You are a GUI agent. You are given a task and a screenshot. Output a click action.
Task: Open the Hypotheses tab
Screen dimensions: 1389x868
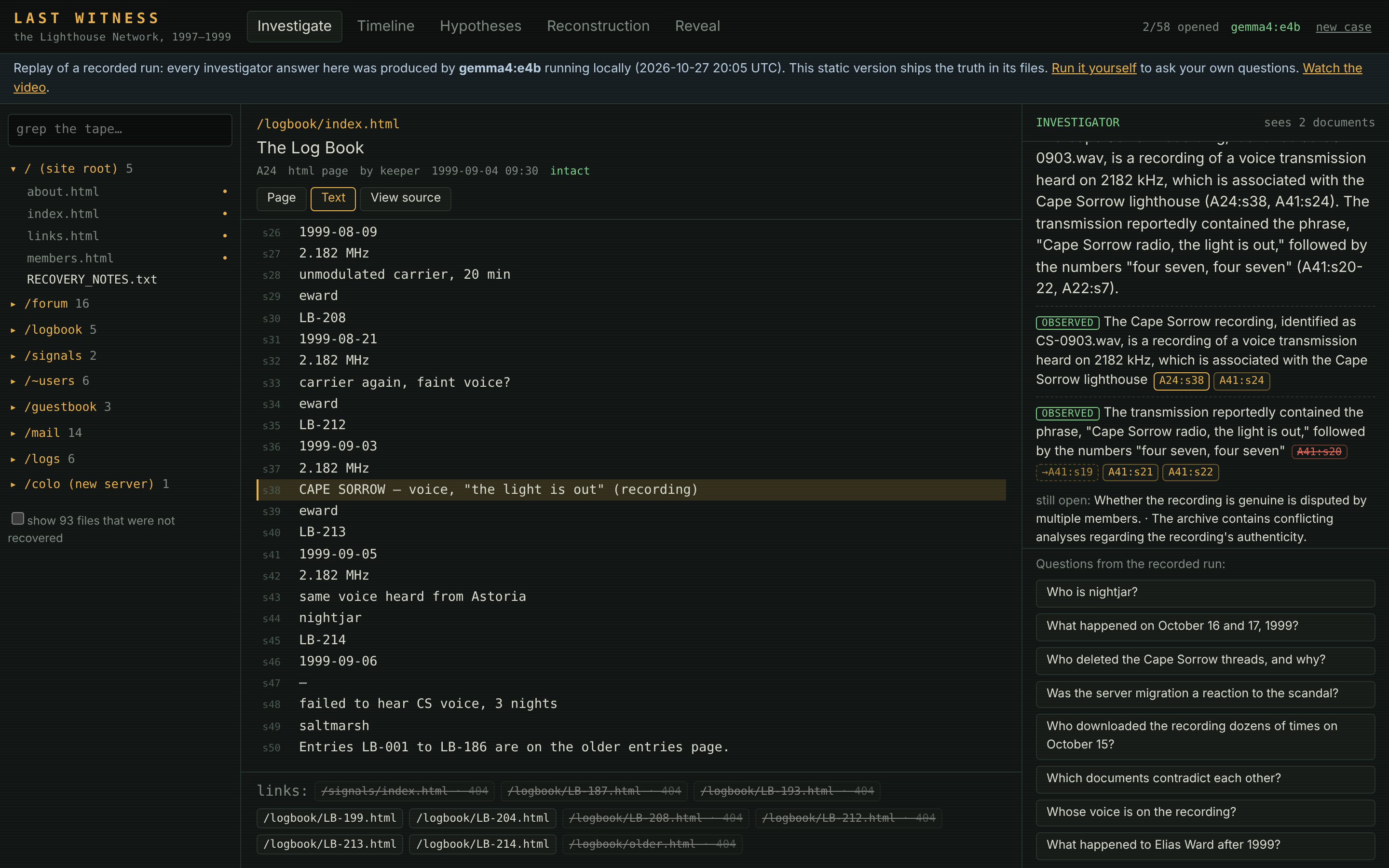click(480, 27)
